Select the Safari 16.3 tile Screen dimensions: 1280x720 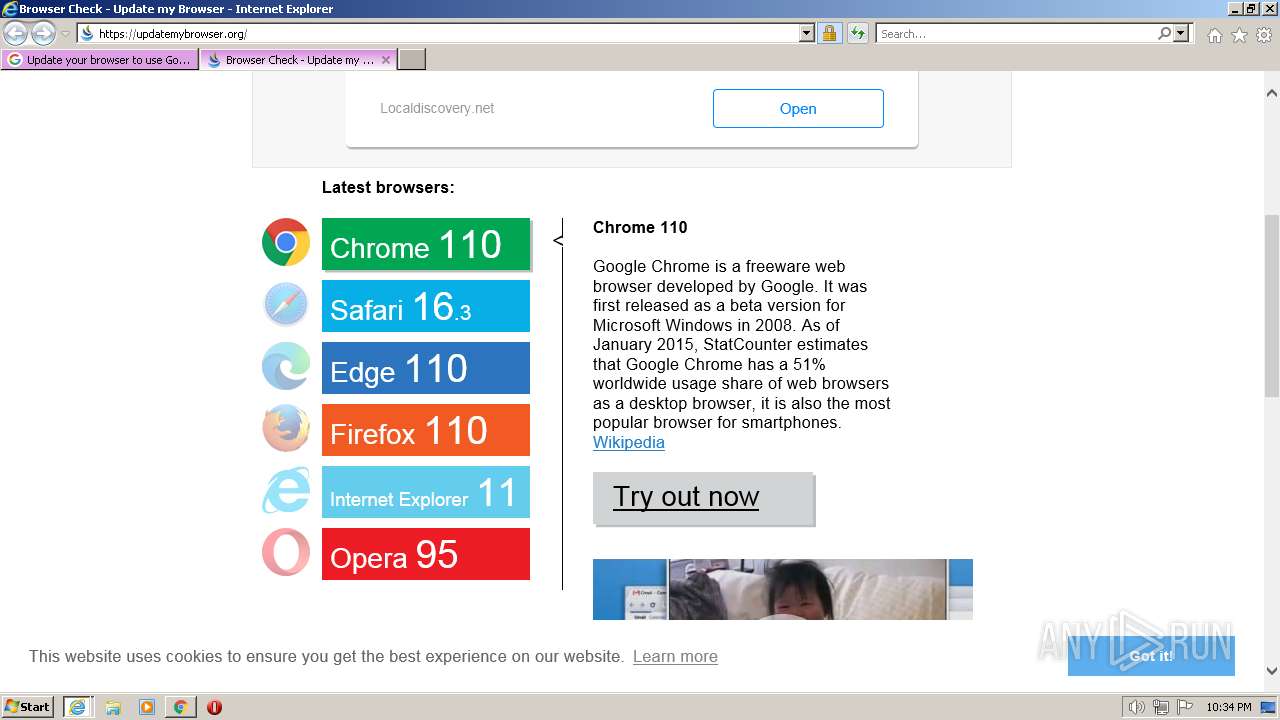(x=426, y=306)
